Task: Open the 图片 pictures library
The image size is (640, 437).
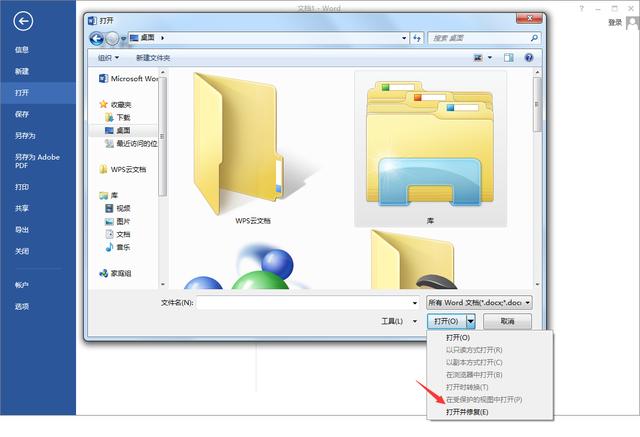Action: pyautogui.click(x=118, y=222)
